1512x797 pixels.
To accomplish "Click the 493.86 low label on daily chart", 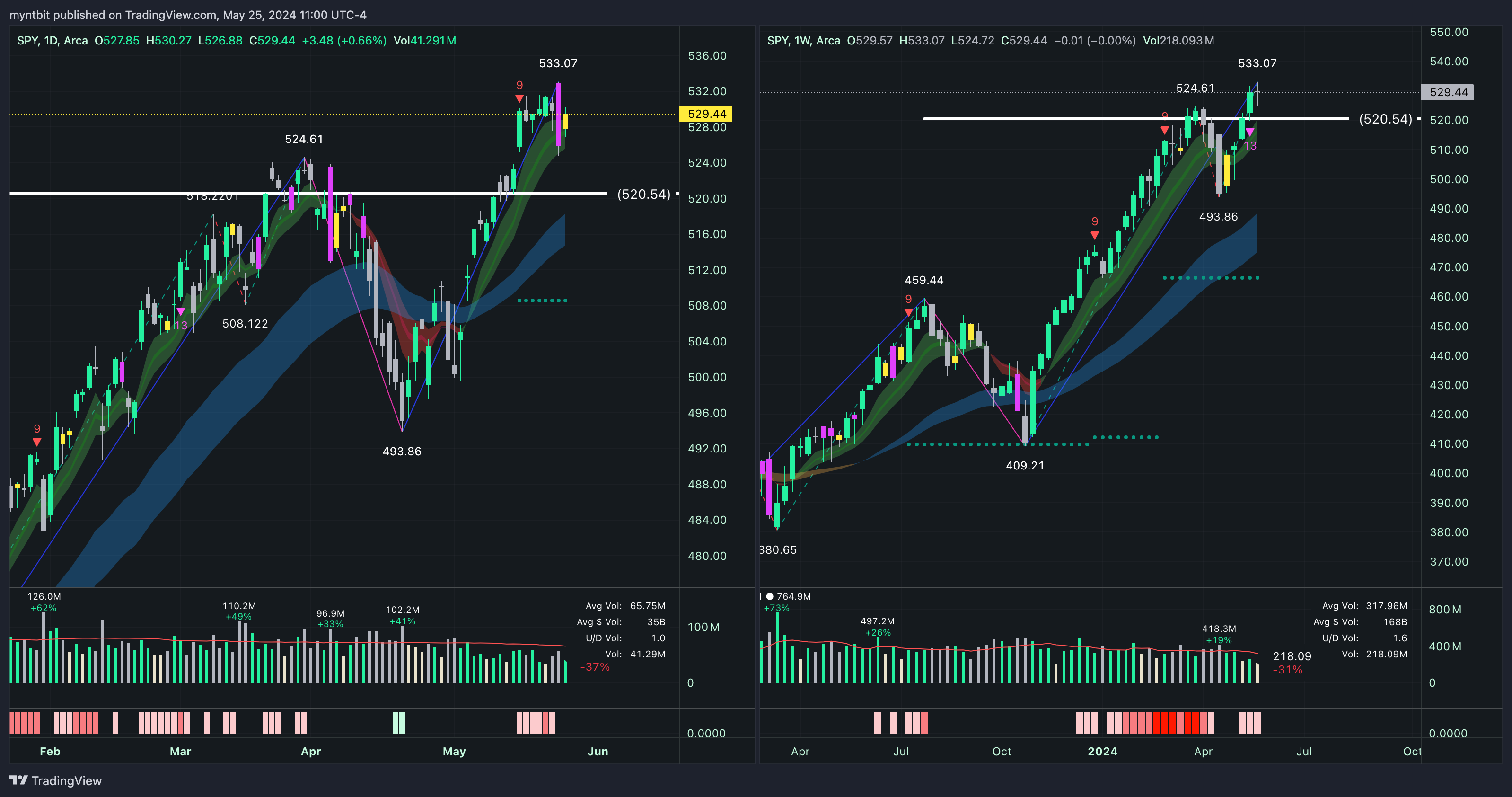I will (402, 452).
